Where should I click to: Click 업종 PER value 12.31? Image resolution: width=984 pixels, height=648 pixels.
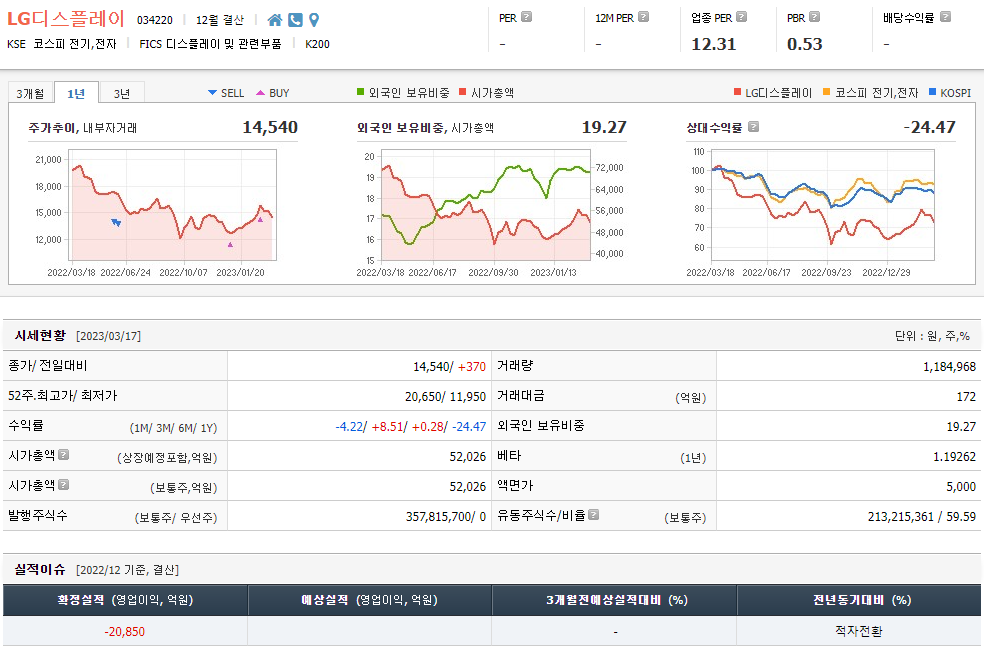click(714, 44)
